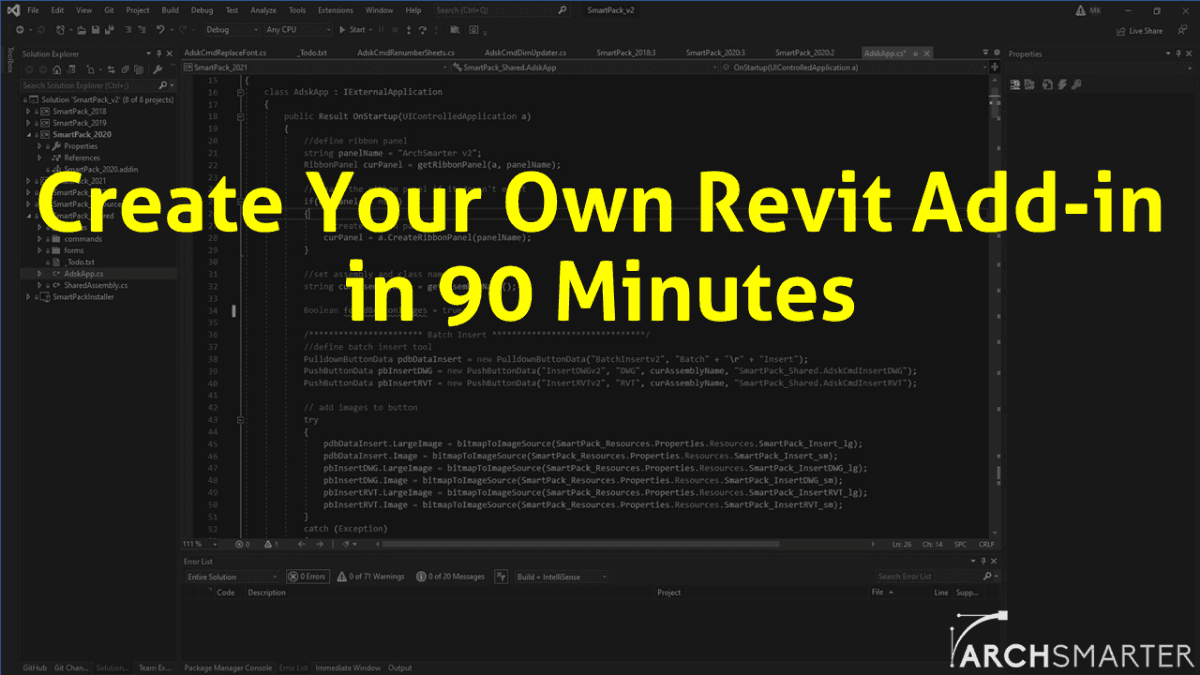Open the Git menu
This screenshot has height=675, width=1200.
(109, 10)
